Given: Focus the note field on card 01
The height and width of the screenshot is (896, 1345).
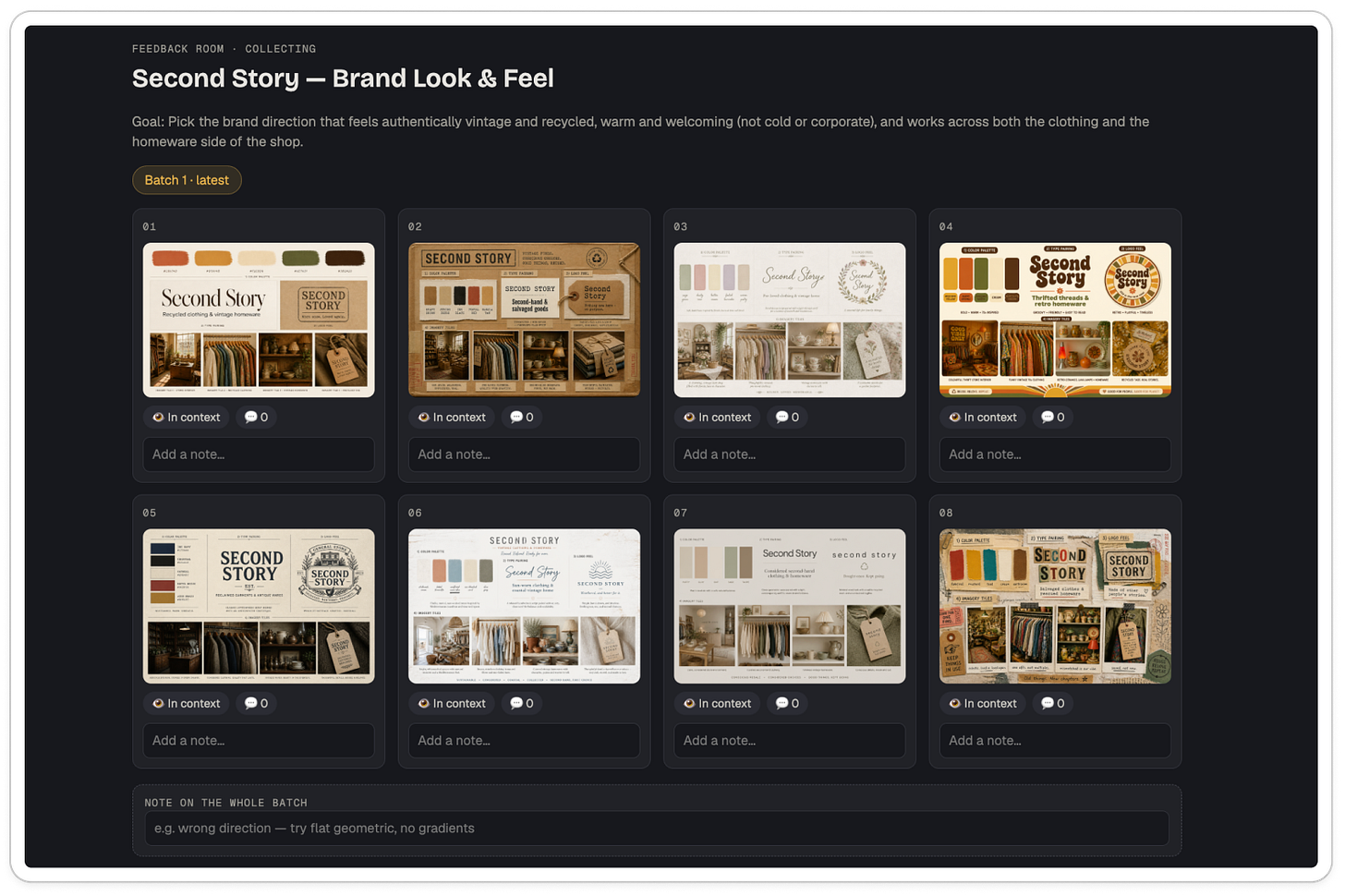Looking at the screenshot, I should [x=259, y=454].
